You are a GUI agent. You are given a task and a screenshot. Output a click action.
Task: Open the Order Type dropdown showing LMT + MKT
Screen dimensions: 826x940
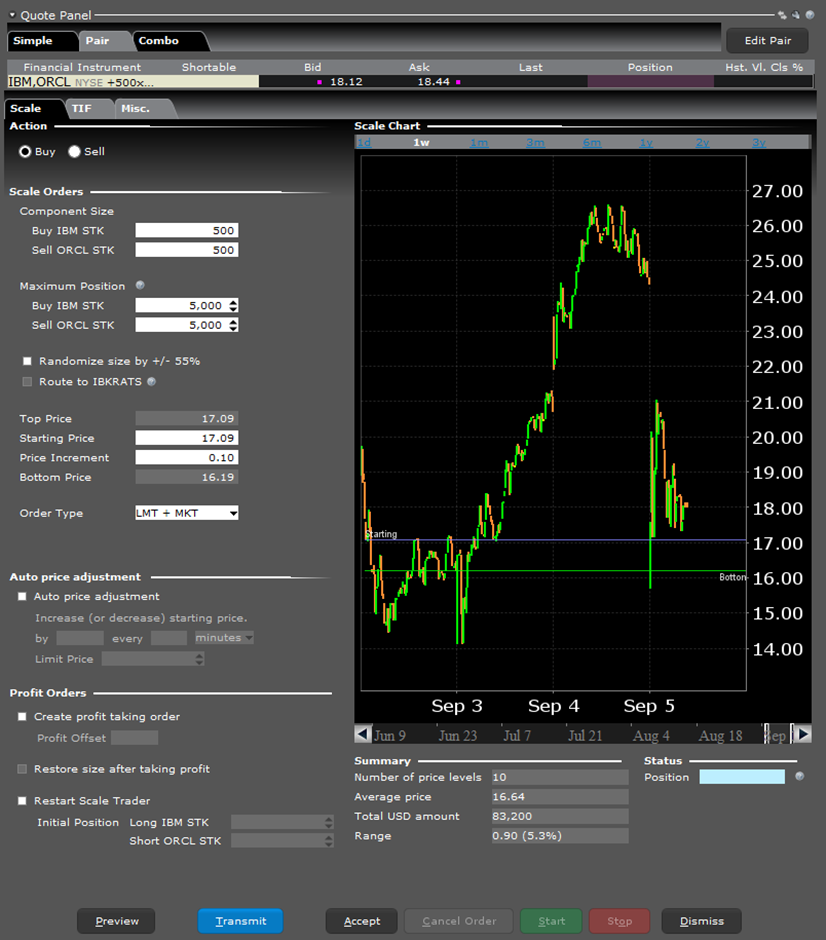tap(186, 513)
